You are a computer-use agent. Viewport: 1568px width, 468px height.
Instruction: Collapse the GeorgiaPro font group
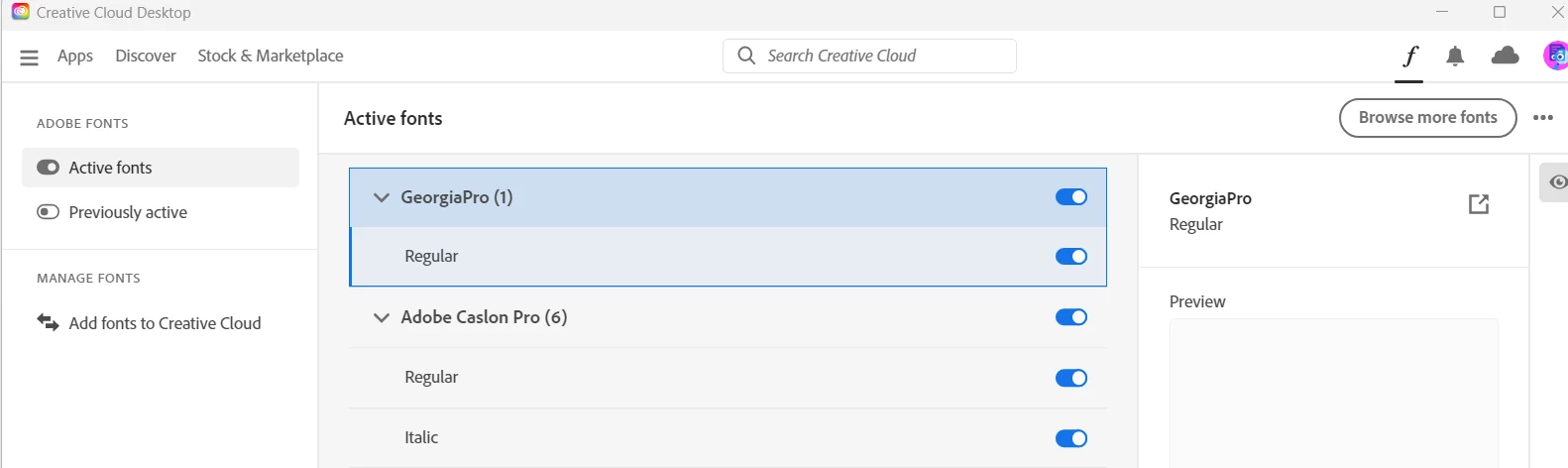pyautogui.click(x=381, y=197)
